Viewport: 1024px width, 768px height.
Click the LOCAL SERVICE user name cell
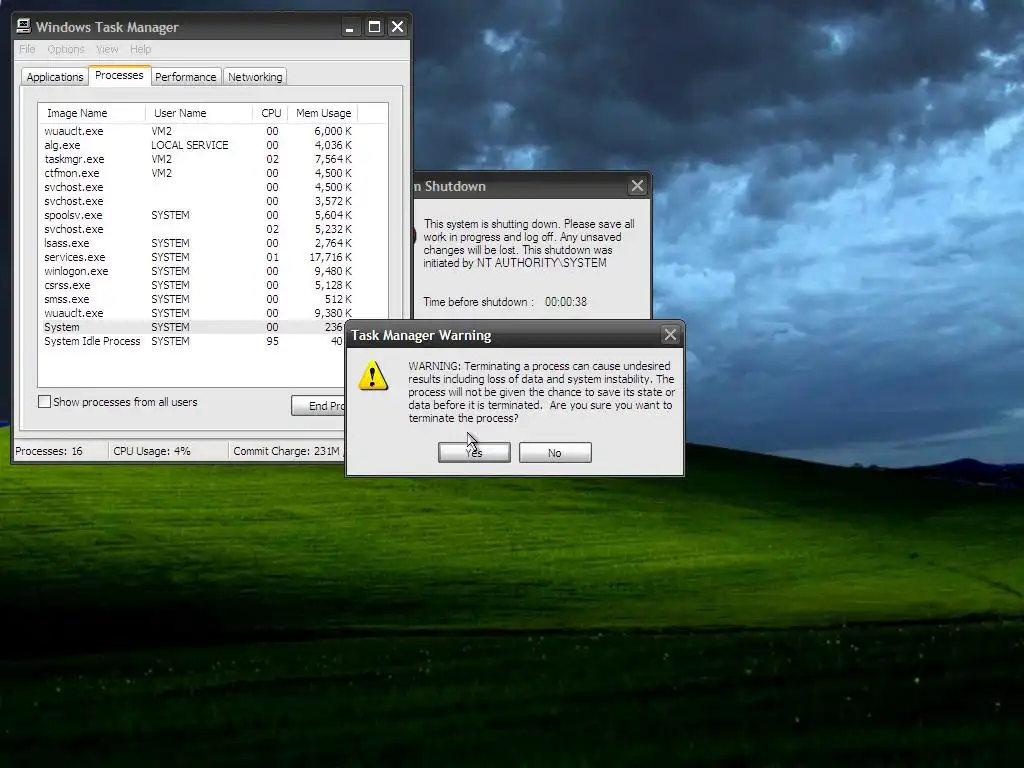click(x=190, y=145)
